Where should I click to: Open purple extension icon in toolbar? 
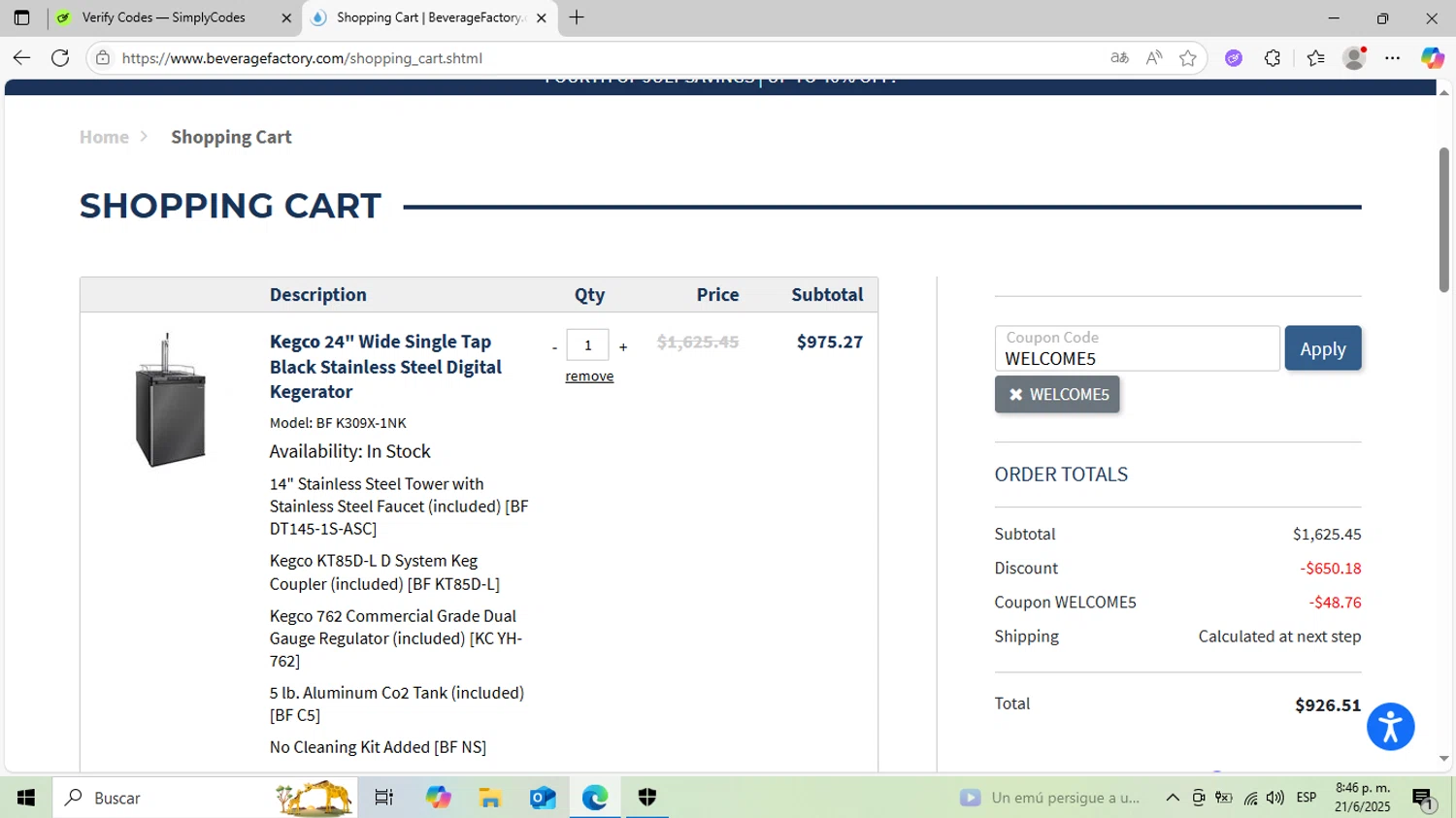pos(1234,58)
